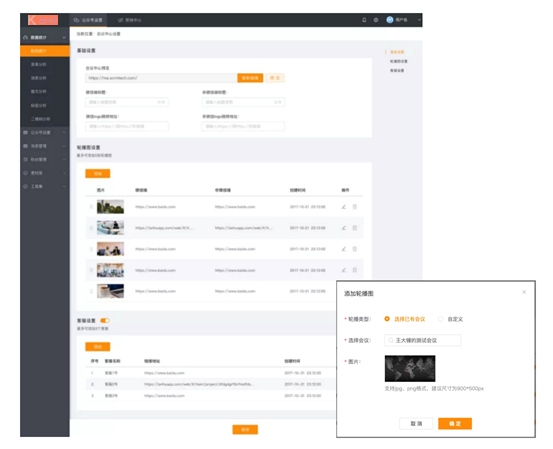Expand the 粉丝管理 sidebar section chevron
This screenshot has width=553, height=449.
tap(64, 159)
